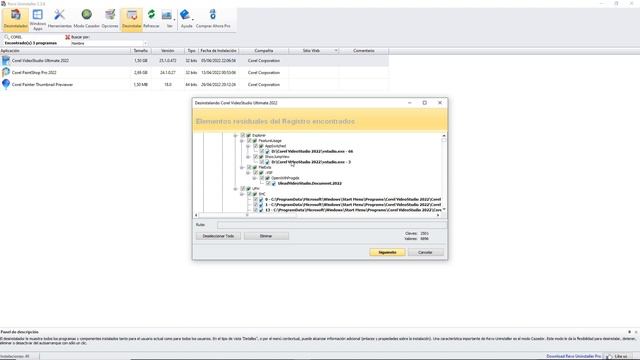The height and width of the screenshot is (360, 640).
Task: Click registry tree scroll right arrow
Action: point(438,215)
